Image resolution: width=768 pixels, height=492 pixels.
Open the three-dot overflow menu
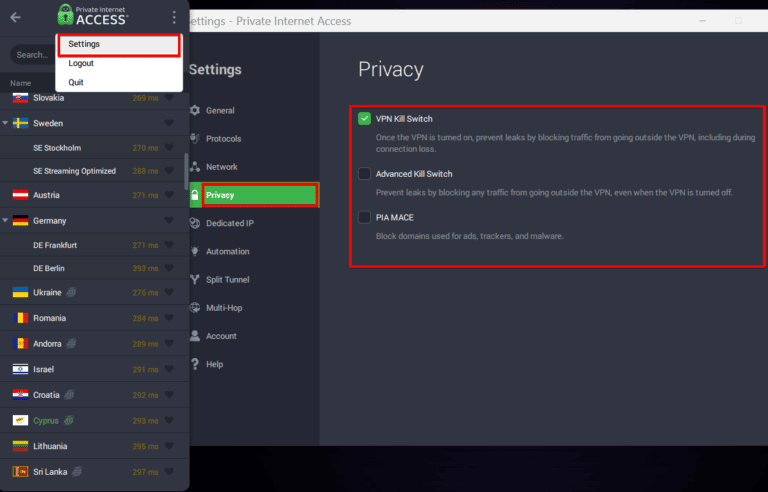tap(174, 18)
